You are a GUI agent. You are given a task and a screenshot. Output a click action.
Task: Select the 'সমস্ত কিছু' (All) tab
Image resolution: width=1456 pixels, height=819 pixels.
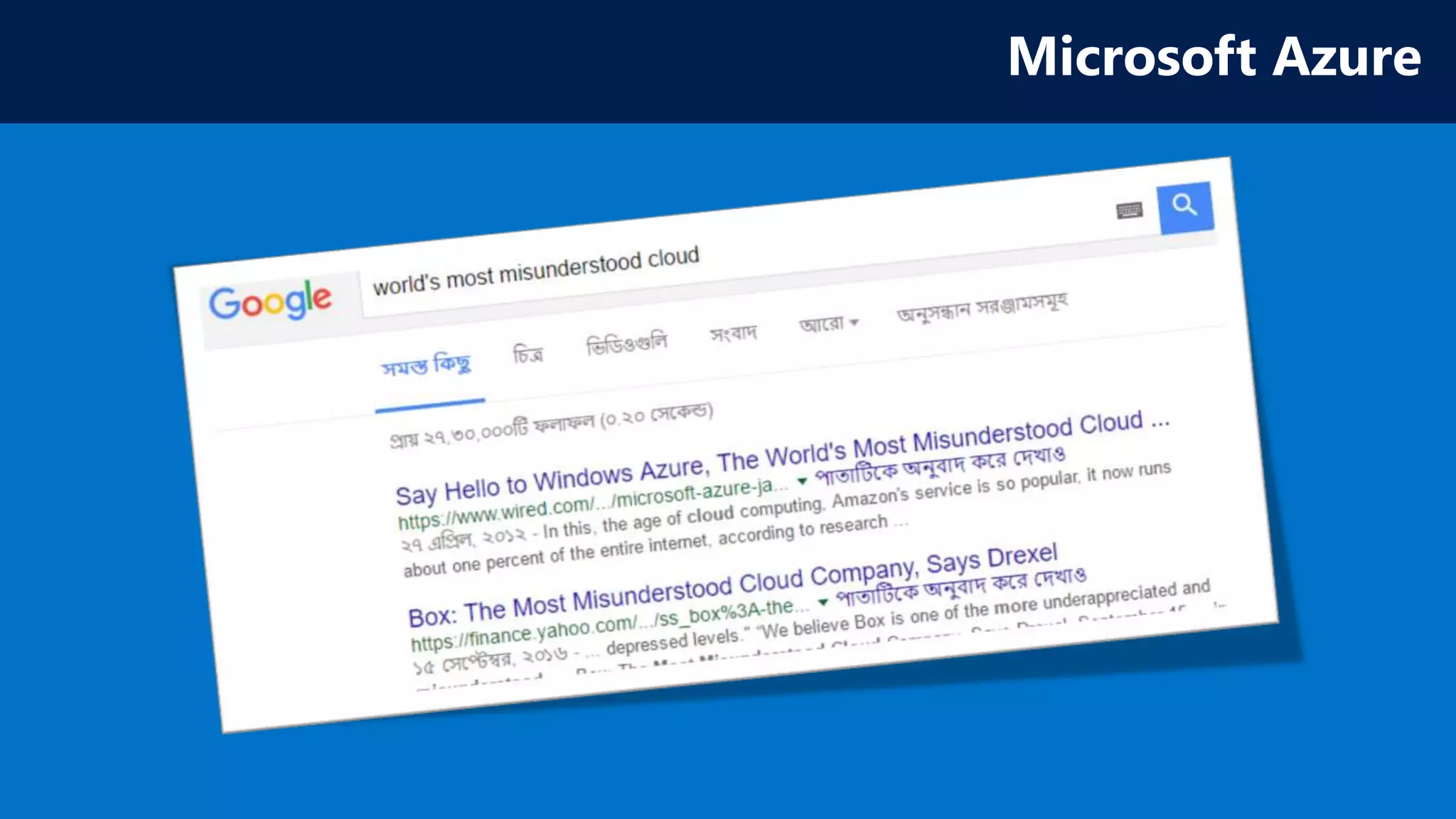427,365
